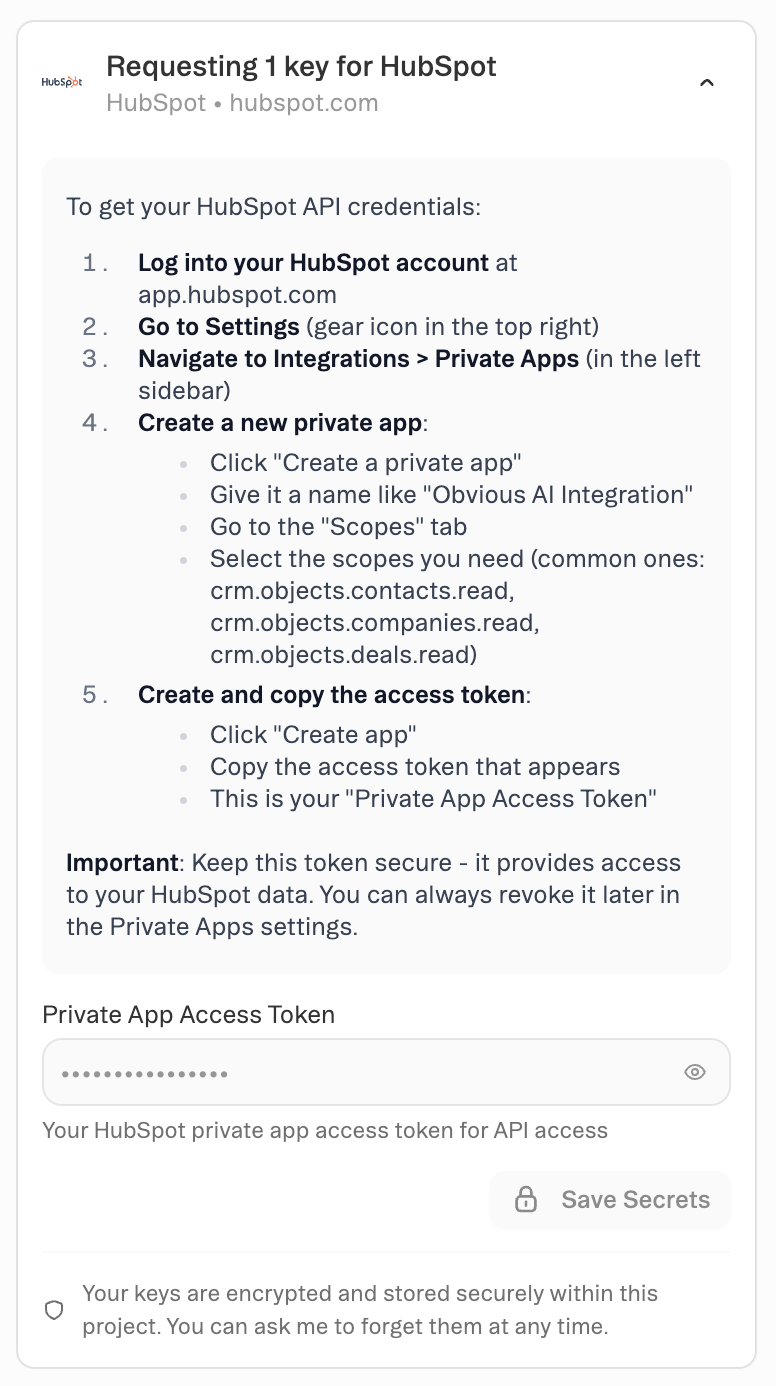776x1386 pixels.
Task: Collapse the HubSpot key request panel
Action: (x=706, y=83)
